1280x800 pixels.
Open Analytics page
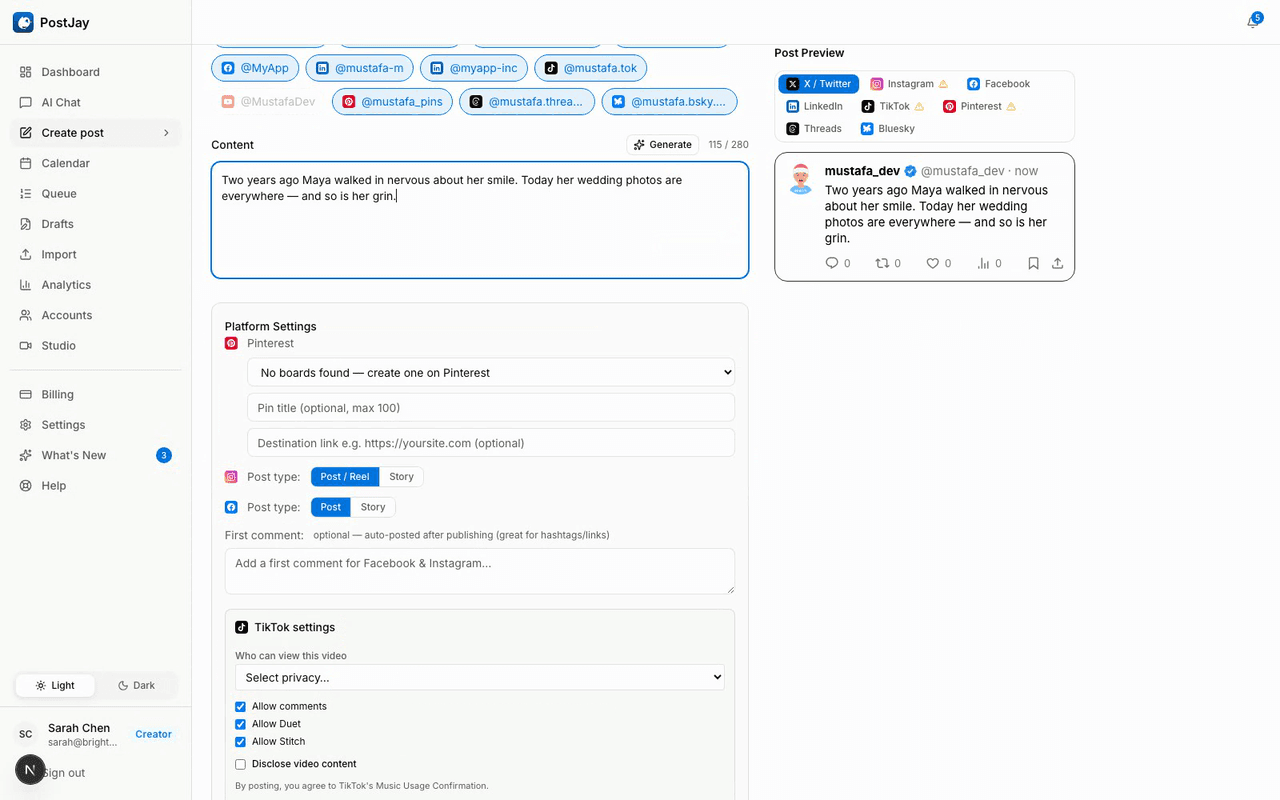(96, 285)
